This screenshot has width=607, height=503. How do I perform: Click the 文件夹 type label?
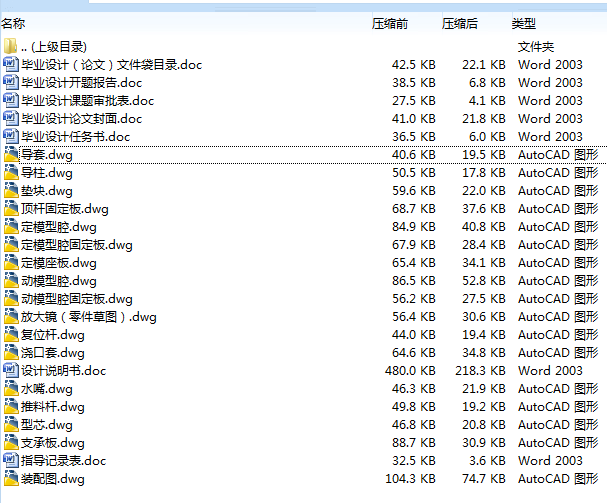[x=536, y=47]
